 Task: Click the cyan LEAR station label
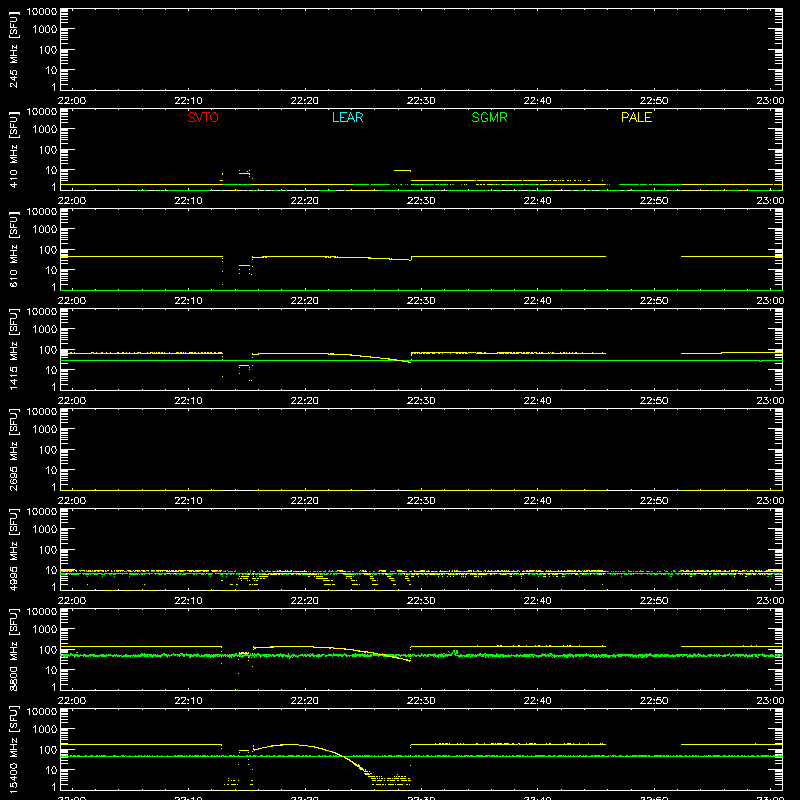tap(347, 117)
